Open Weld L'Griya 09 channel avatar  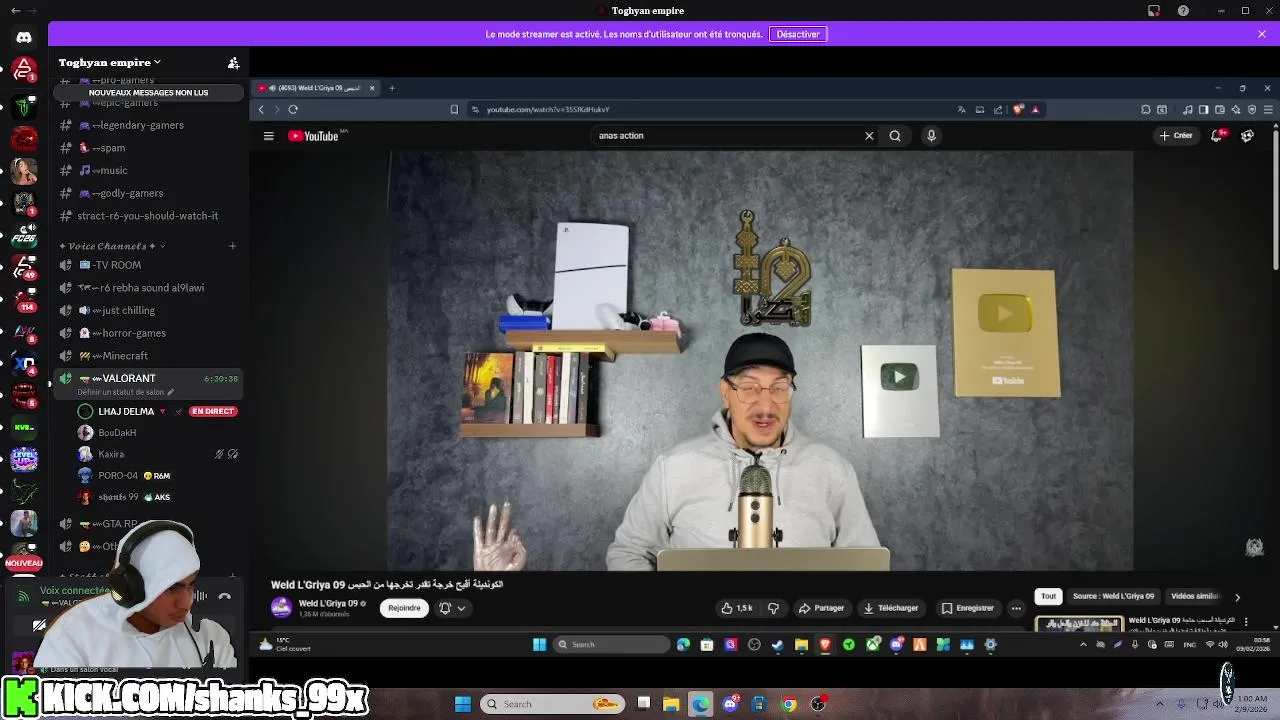click(x=282, y=607)
